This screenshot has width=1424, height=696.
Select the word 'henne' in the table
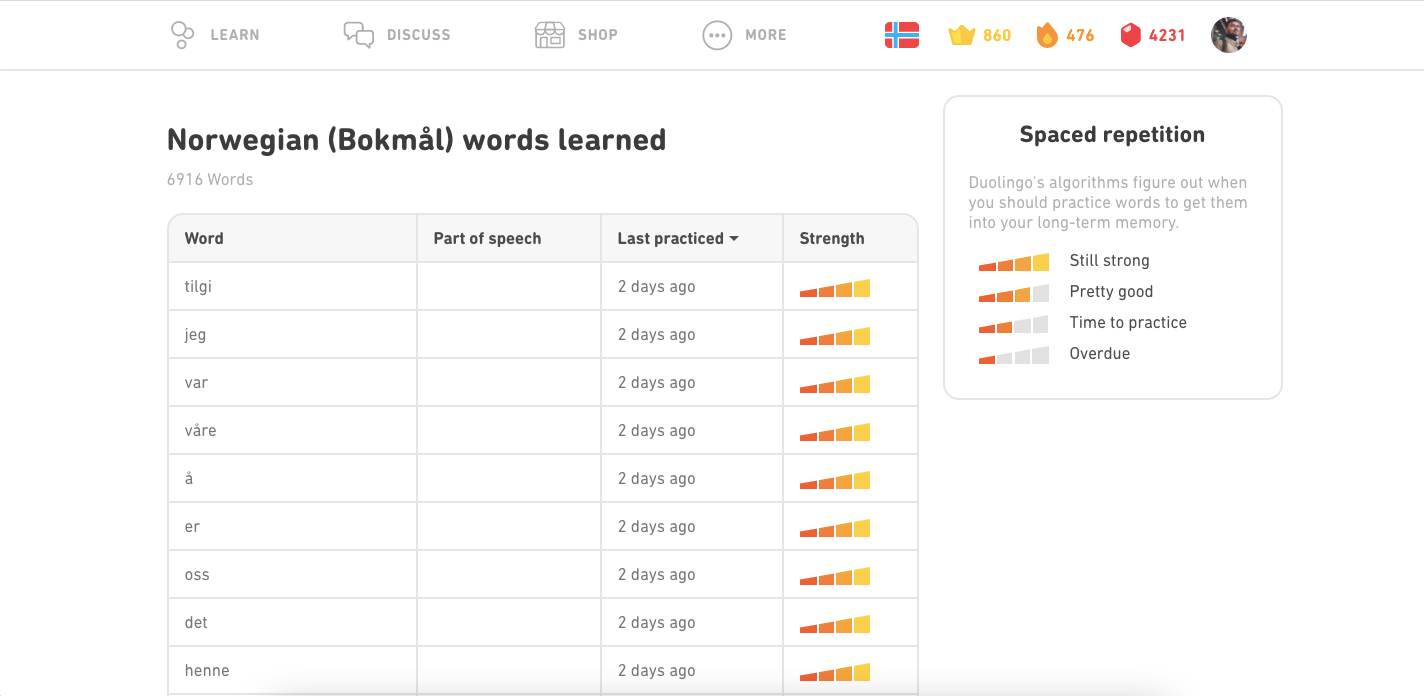click(206, 670)
